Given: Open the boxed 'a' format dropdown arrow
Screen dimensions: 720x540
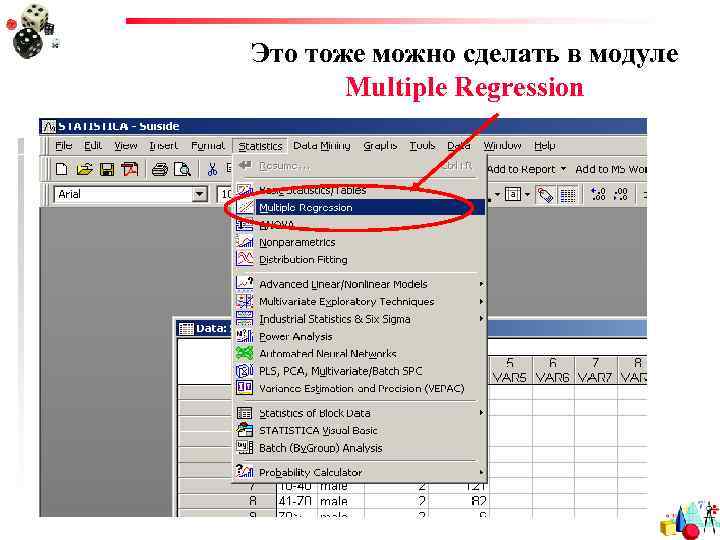Looking at the screenshot, I should pyautogui.click(x=528, y=195).
